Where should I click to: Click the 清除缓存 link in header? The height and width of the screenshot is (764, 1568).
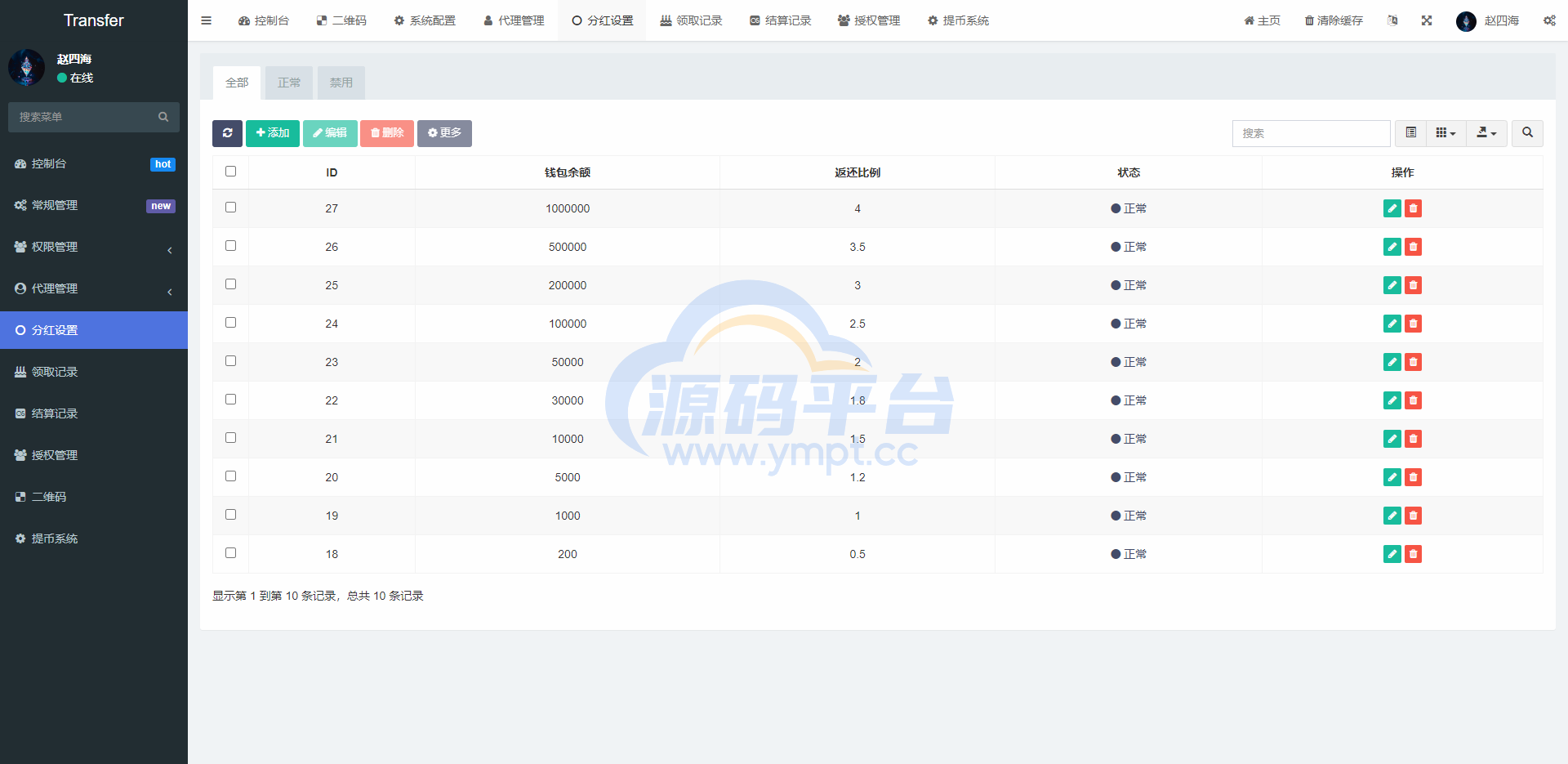pyautogui.click(x=1334, y=20)
